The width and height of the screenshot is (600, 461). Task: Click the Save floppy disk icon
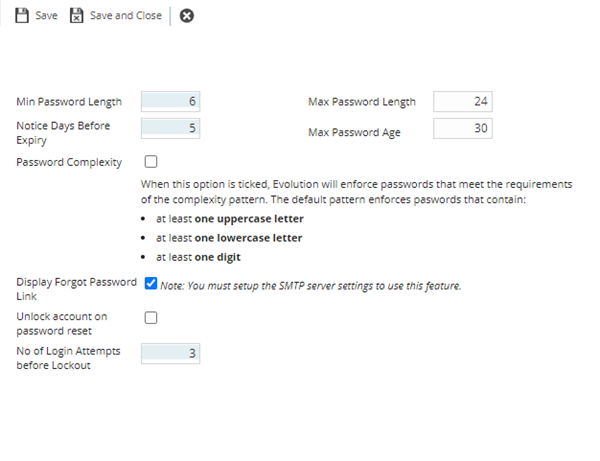[22, 16]
